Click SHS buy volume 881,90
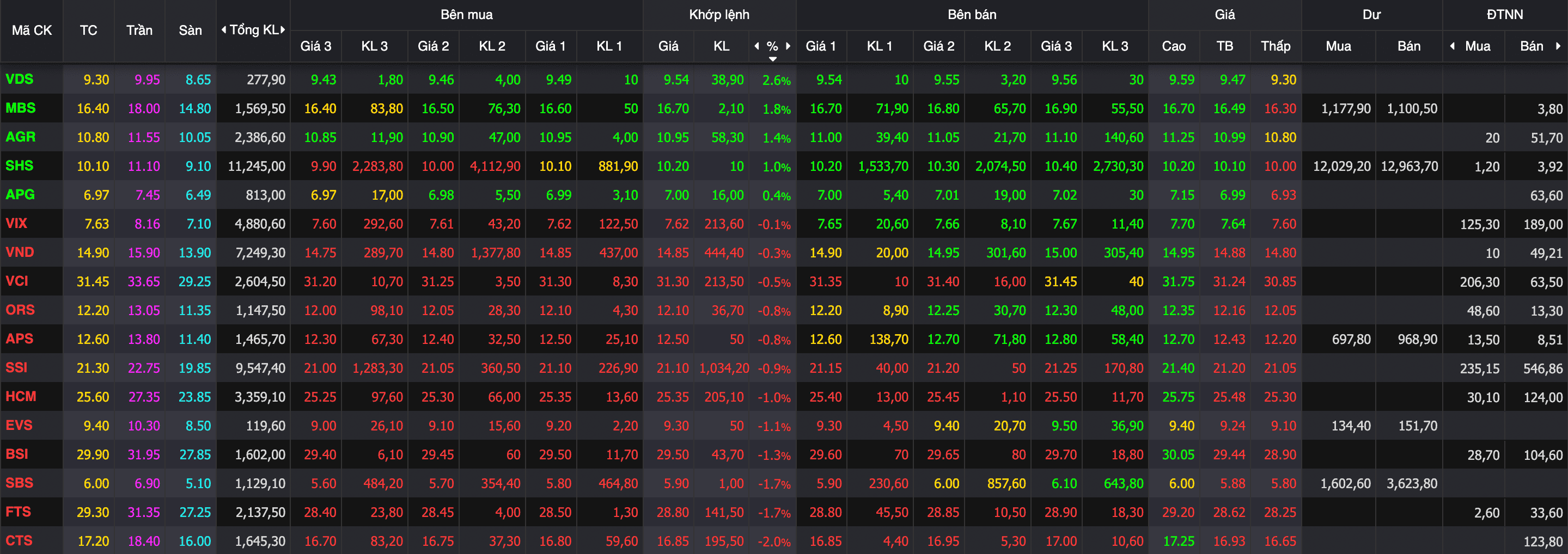The image size is (1568, 554). (x=618, y=166)
